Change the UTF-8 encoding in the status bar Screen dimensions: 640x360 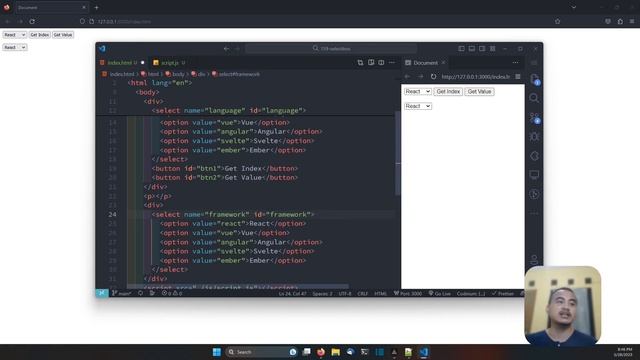345,293
